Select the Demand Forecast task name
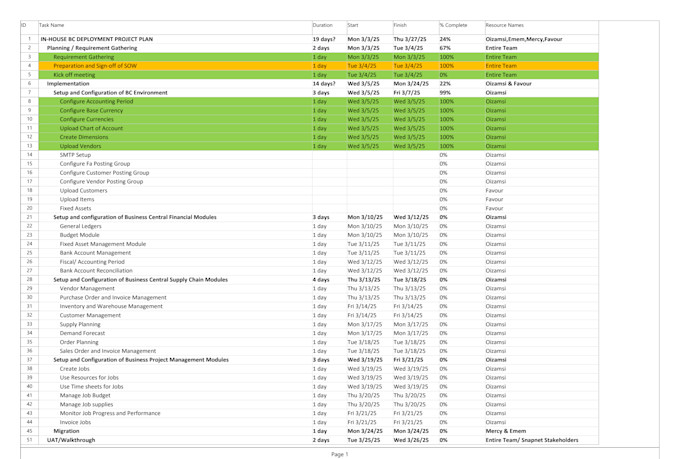The image size is (680, 459). 82,333
